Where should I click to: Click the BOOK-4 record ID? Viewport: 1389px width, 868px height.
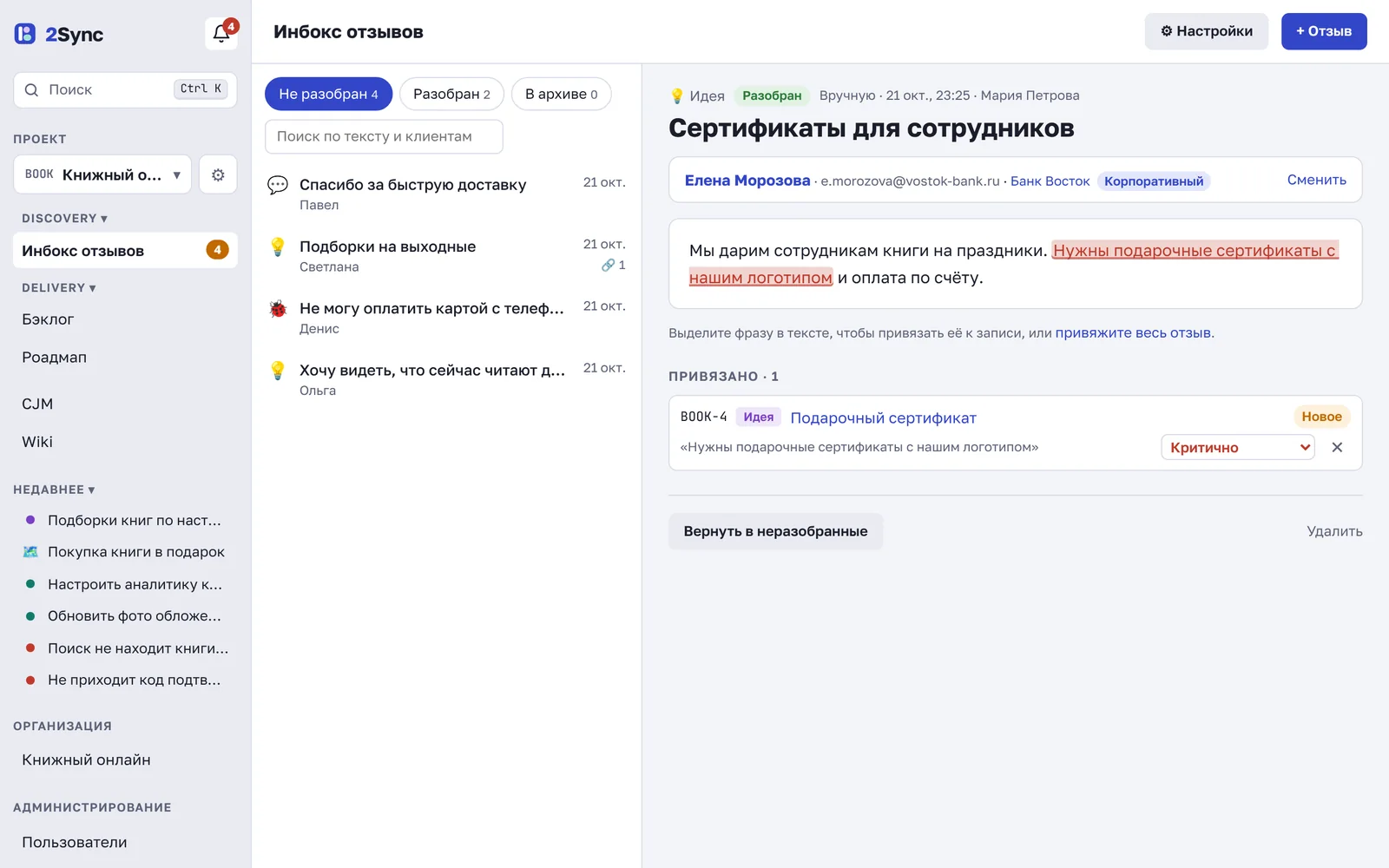[x=703, y=417]
